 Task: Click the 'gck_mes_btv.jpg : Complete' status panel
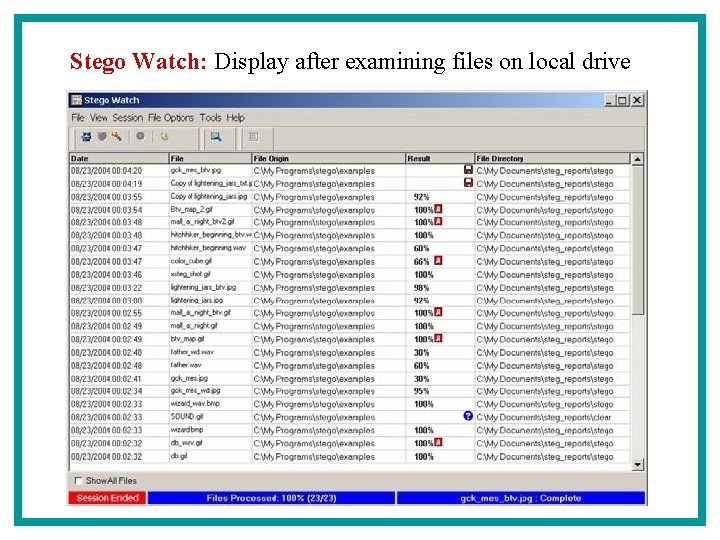click(521, 498)
